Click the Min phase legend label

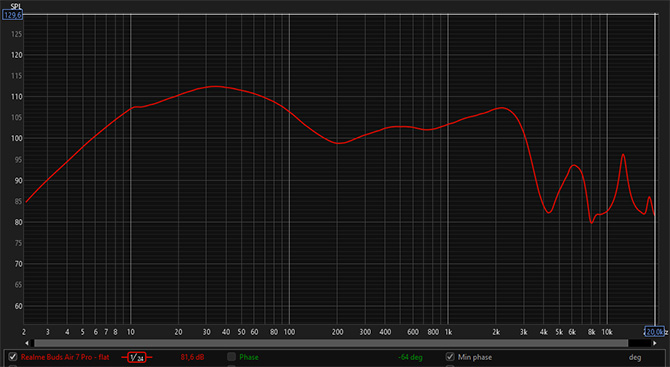475,357
